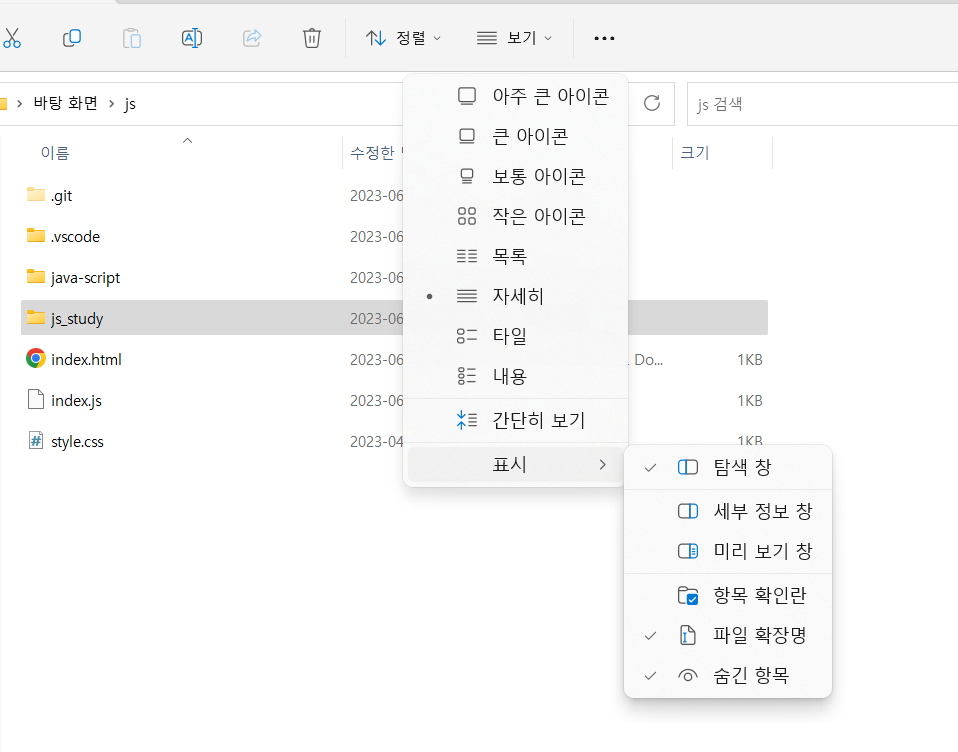Screen dimensions: 958x752
Task: Select the index.html file
Action: click(x=86, y=359)
